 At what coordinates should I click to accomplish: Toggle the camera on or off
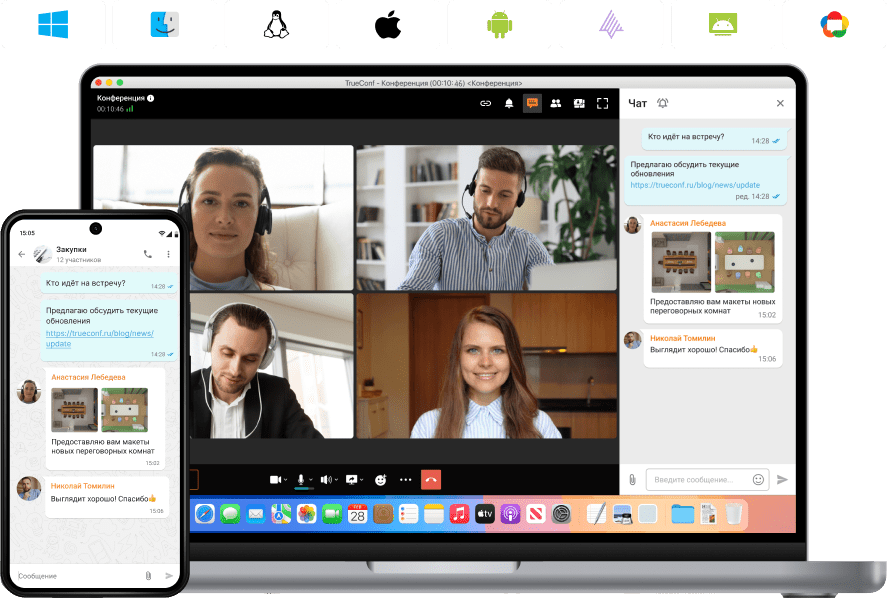pos(275,479)
